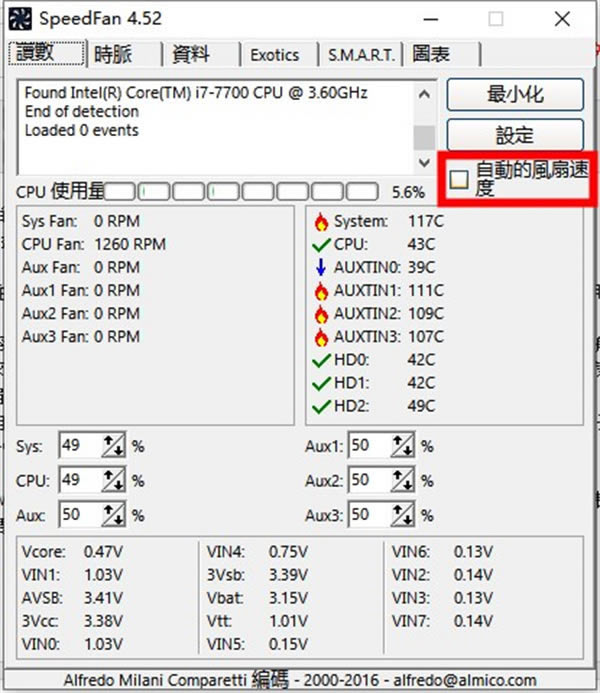Click the flame icon beside AUXTIN1
Viewport: 600px width, 693px height.
click(x=321, y=291)
